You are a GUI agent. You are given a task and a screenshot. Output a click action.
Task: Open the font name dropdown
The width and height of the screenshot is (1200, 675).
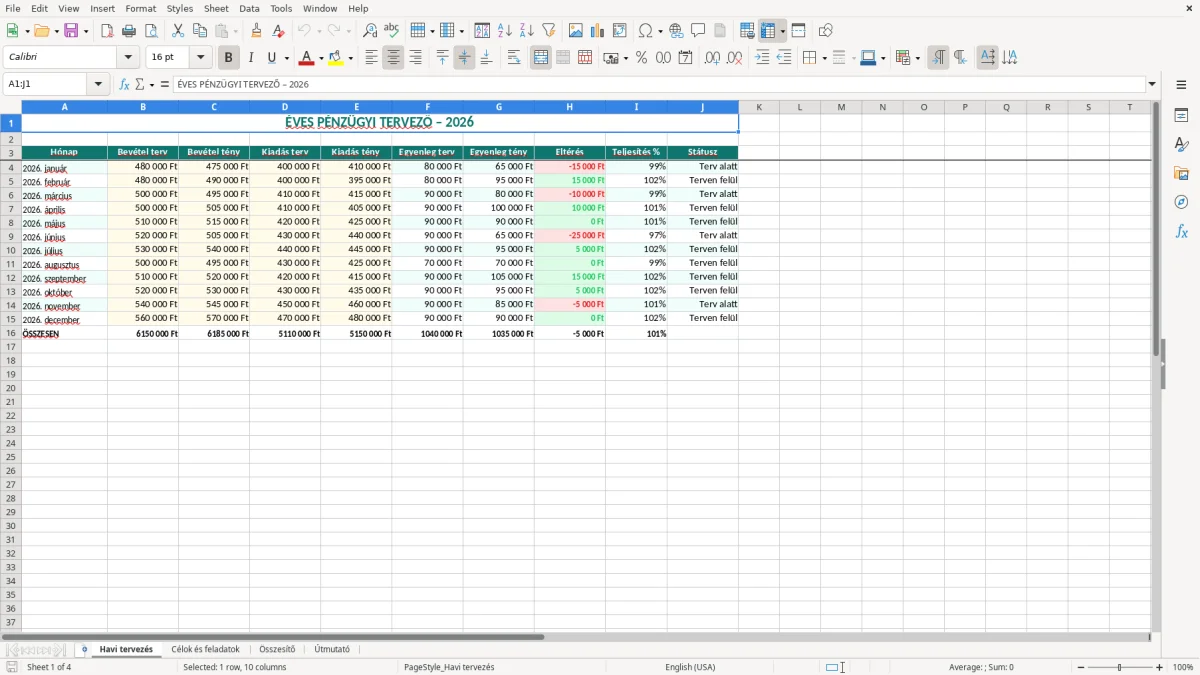pyautogui.click(x=128, y=58)
